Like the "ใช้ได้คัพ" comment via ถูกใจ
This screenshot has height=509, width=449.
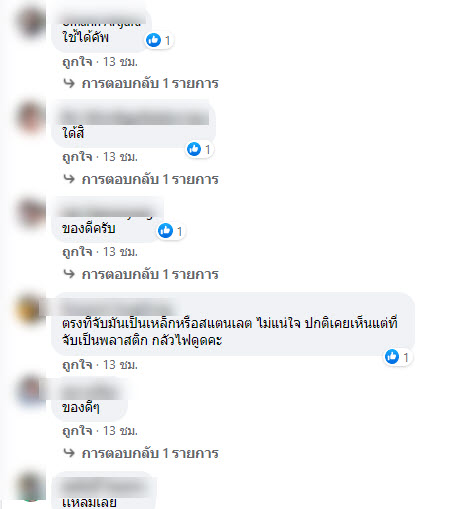[x=77, y=62]
